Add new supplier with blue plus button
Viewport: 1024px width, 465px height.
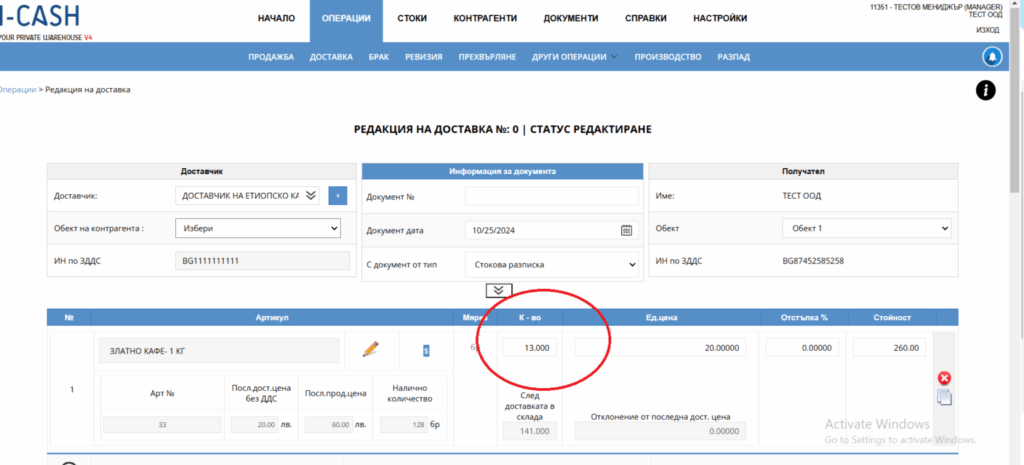pos(337,196)
